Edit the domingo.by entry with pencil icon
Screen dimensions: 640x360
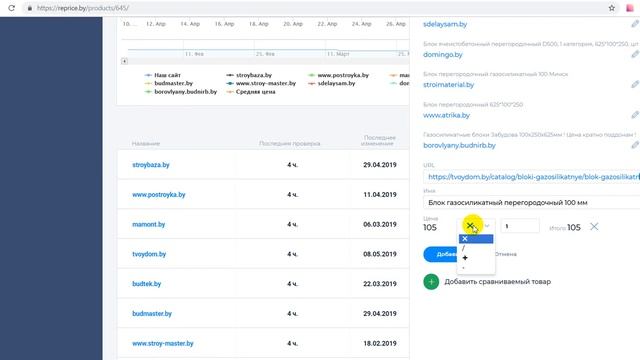click(635, 54)
